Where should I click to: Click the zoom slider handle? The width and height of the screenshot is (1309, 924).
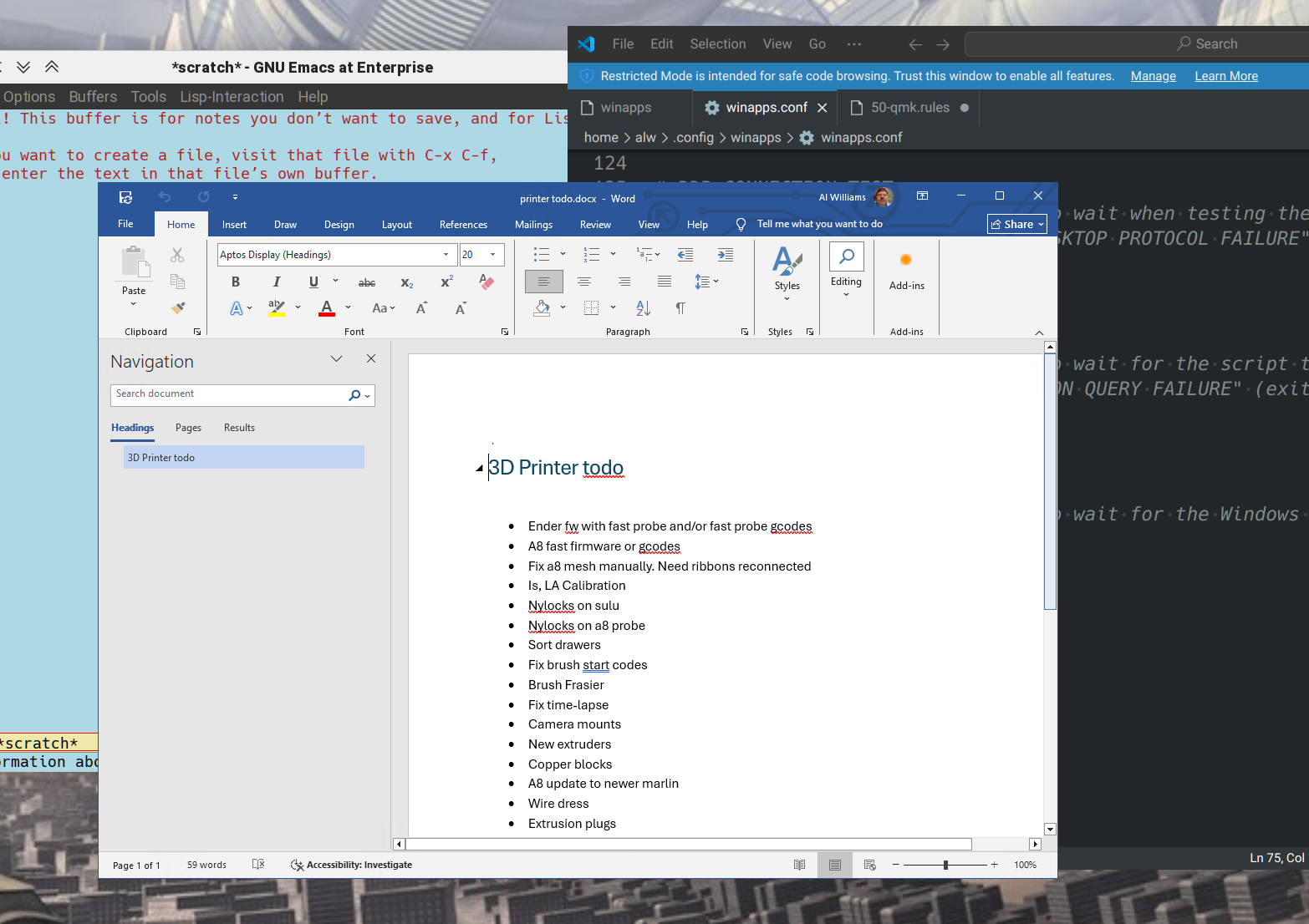tap(945, 866)
